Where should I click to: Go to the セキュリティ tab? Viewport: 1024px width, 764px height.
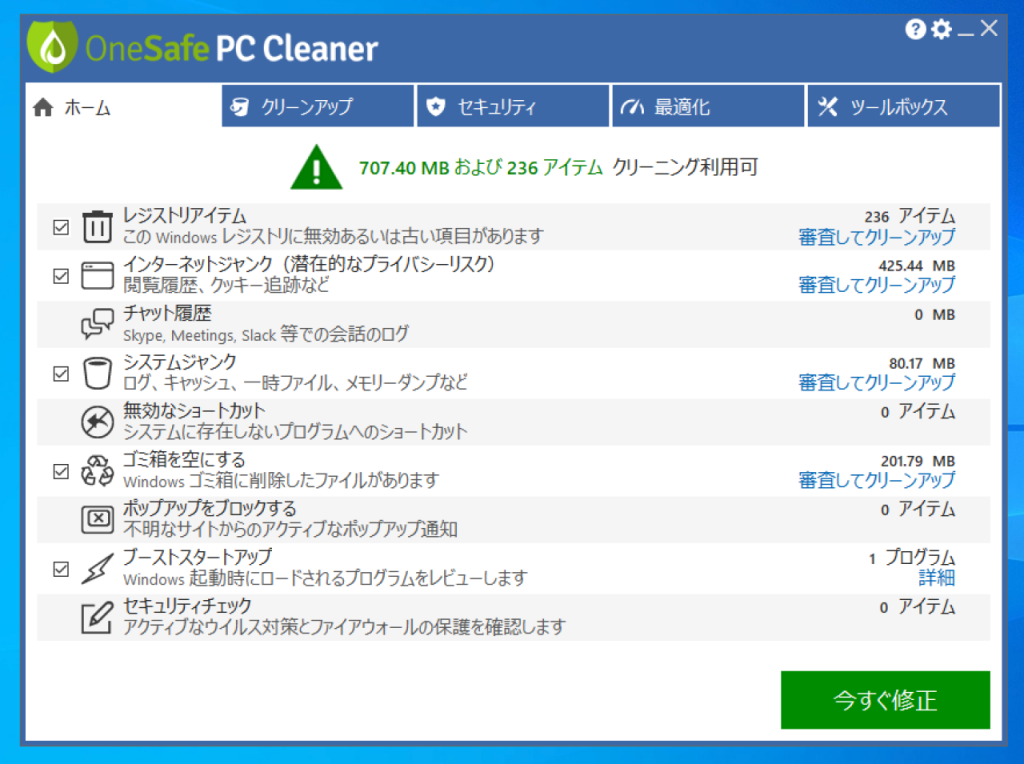513,106
